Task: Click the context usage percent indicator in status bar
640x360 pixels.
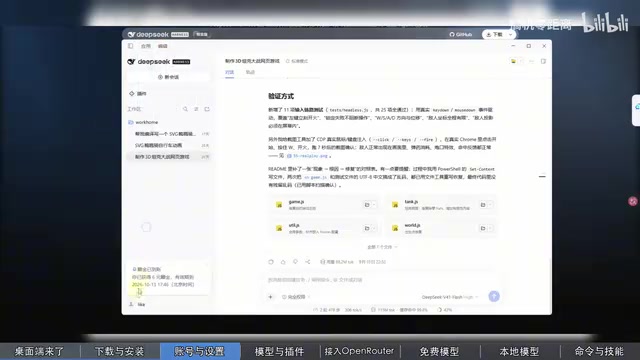Action: [x=445, y=310]
